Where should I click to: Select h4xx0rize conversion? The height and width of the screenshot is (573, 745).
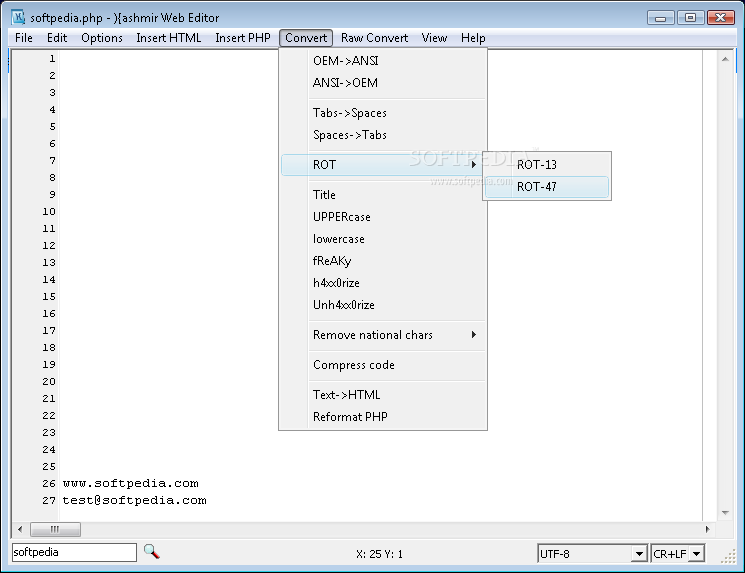coord(383,283)
